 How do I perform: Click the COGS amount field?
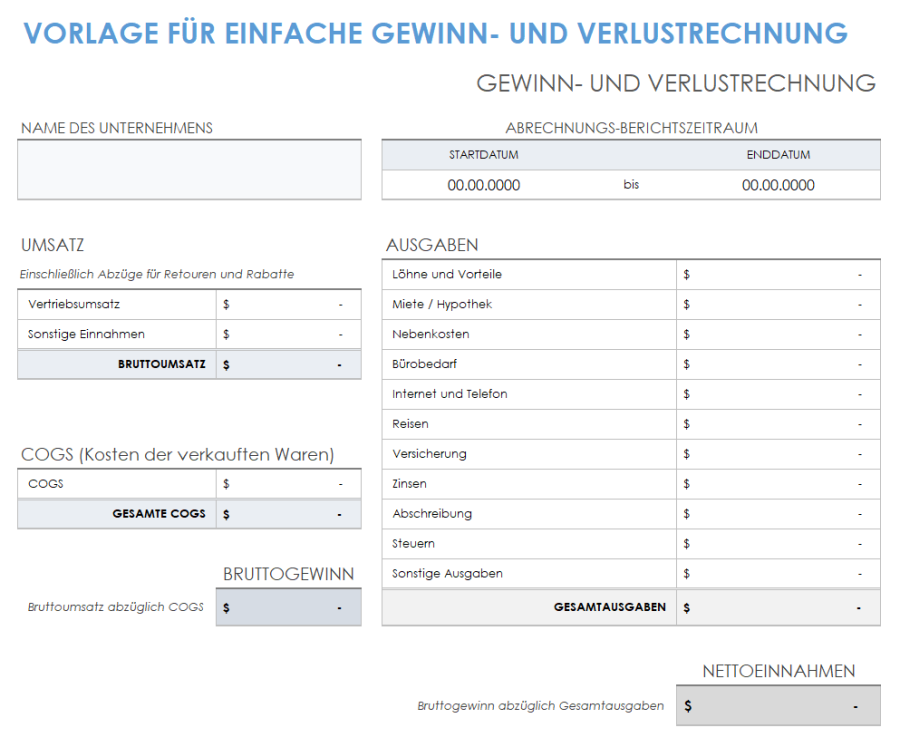pos(288,483)
